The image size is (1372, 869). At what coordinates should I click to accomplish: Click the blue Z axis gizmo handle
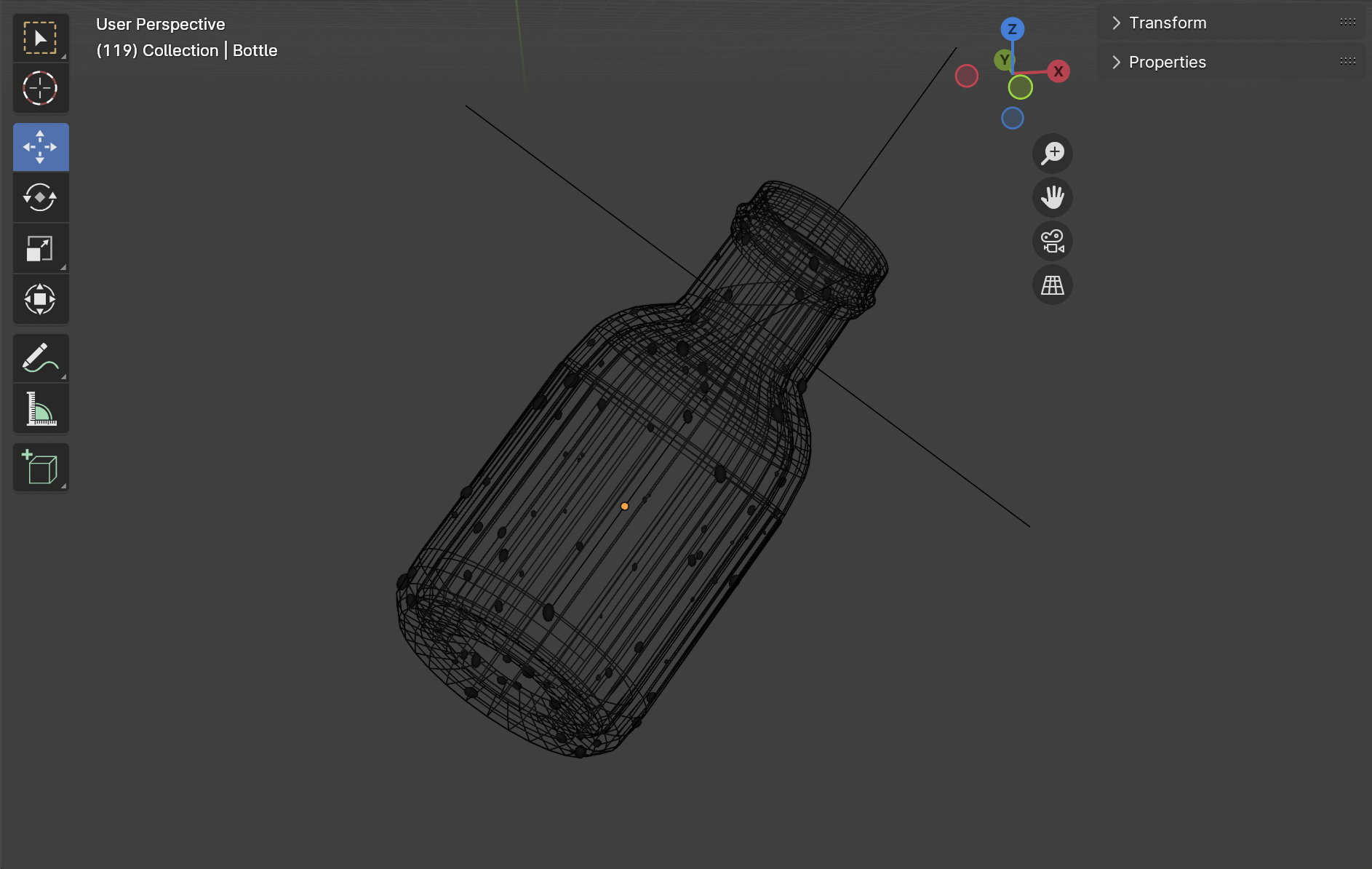pos(1012,29)
